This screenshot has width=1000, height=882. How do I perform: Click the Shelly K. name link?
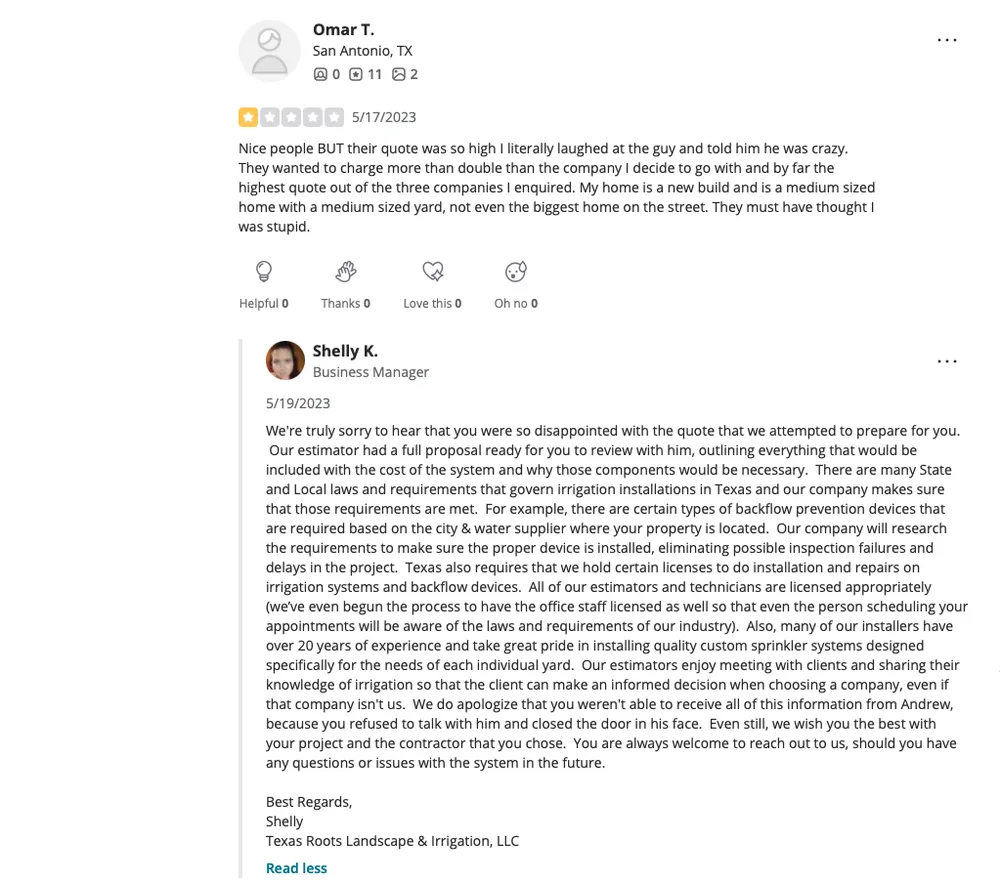pos(345,351)
